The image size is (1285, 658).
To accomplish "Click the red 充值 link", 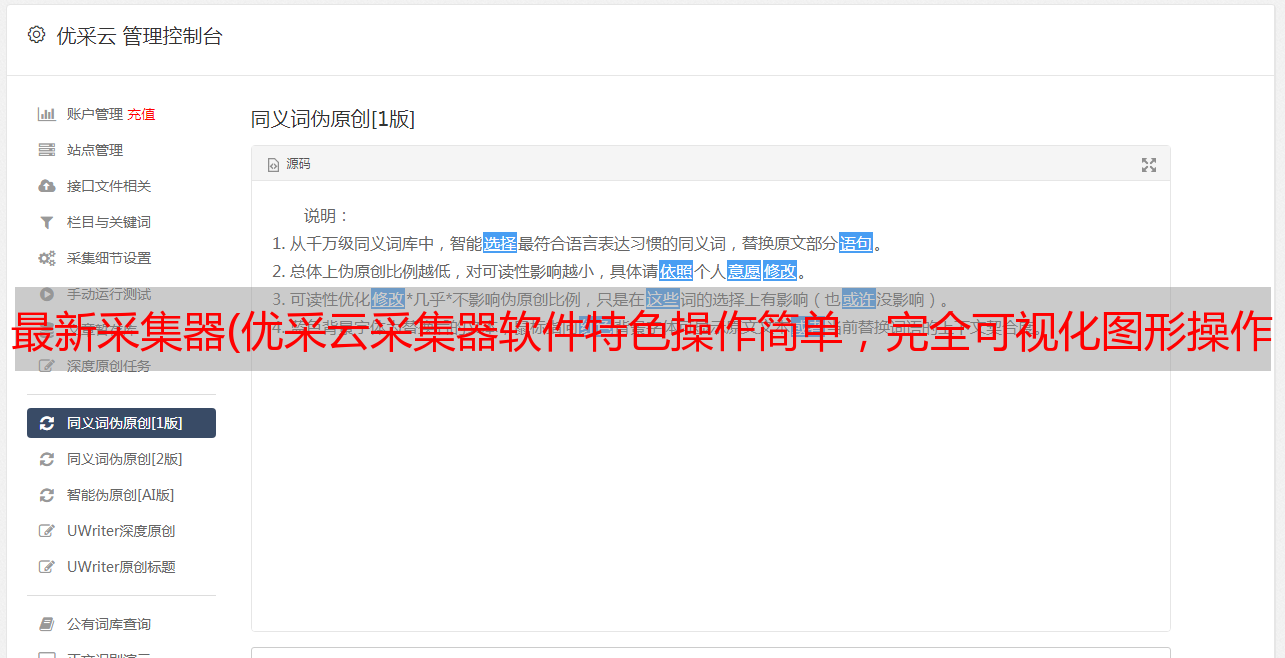I will (141, 114).
